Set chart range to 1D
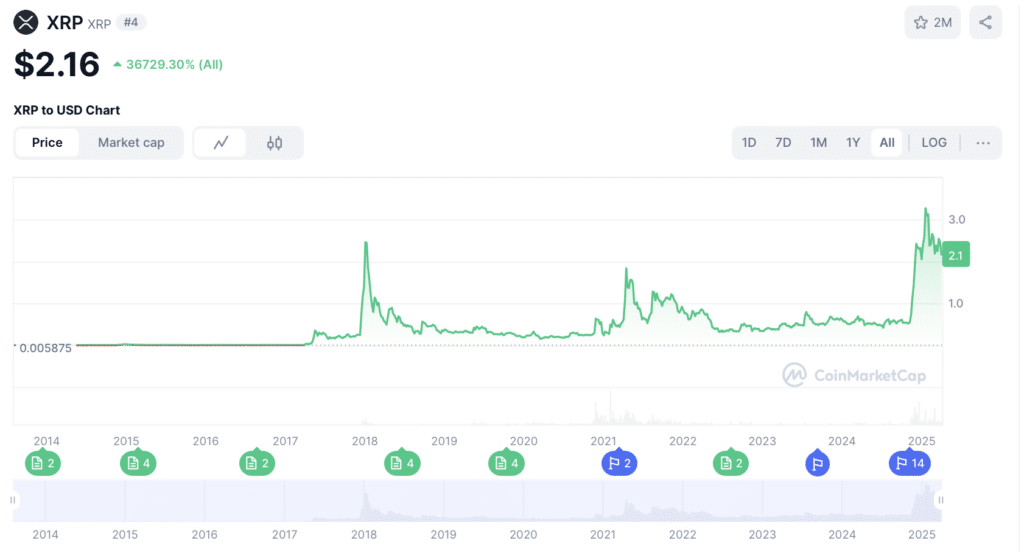The height and width of the screenshot is (552, 1024). (x=748, y=142)
